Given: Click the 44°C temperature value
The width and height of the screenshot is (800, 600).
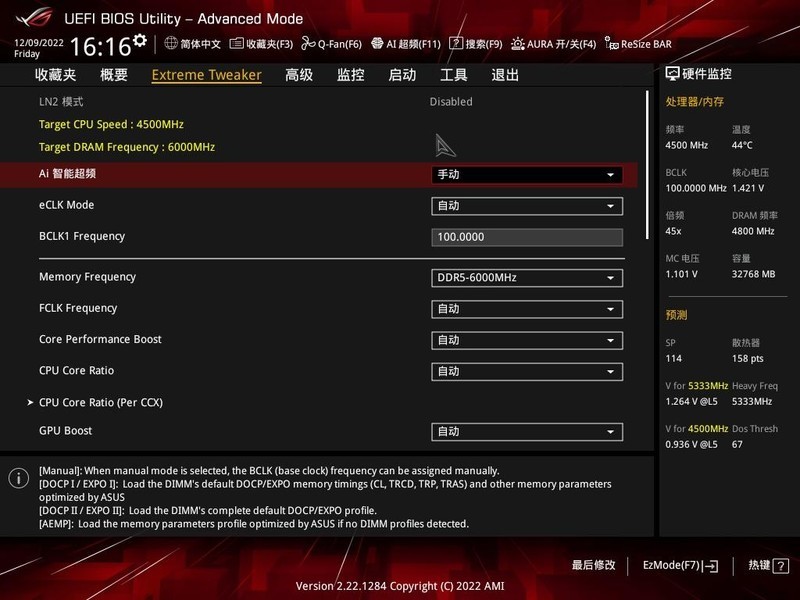Looking at the screenshot, I should 742,145.
